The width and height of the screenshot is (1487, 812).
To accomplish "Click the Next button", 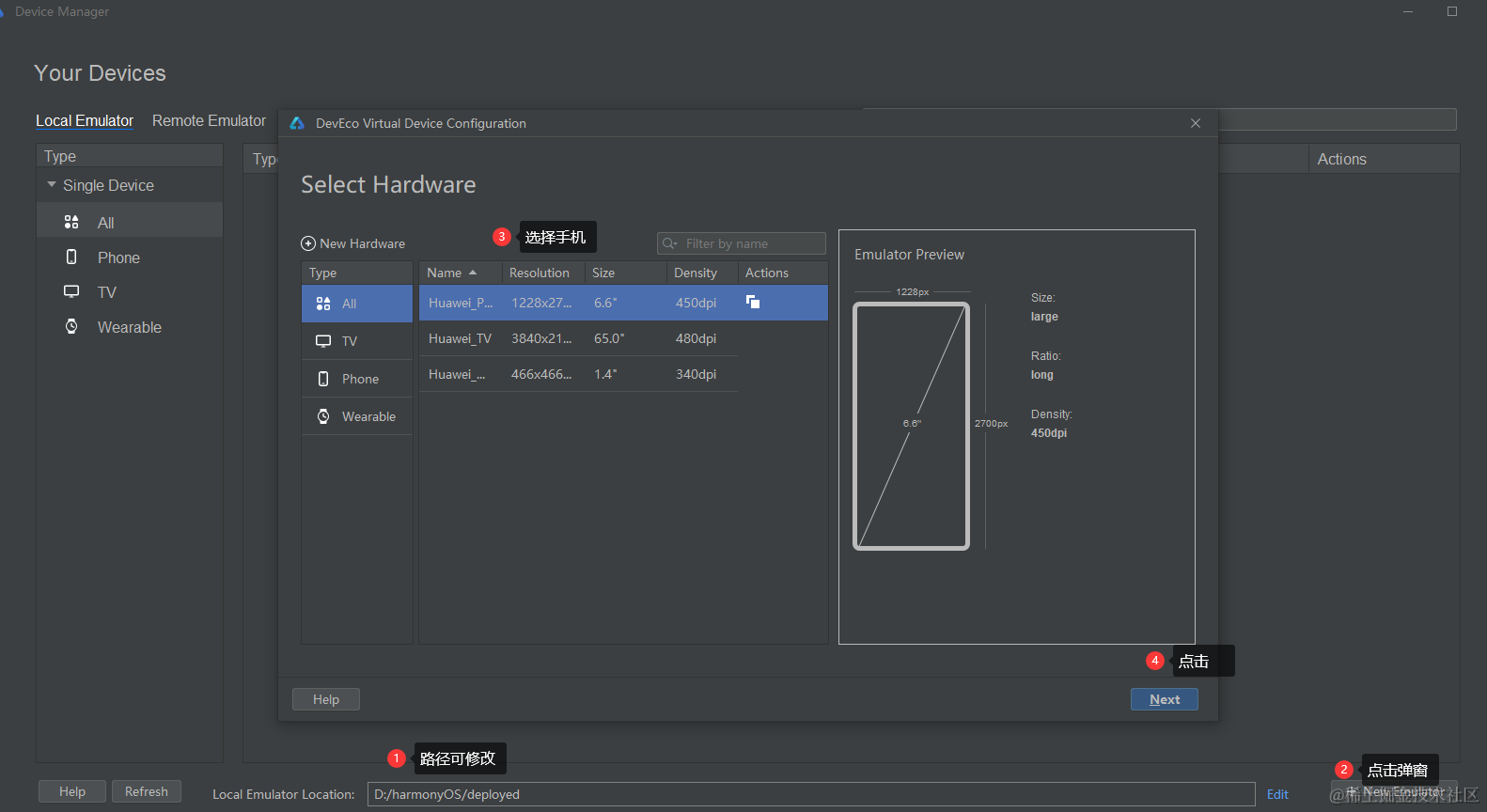I will (1164, 699).
